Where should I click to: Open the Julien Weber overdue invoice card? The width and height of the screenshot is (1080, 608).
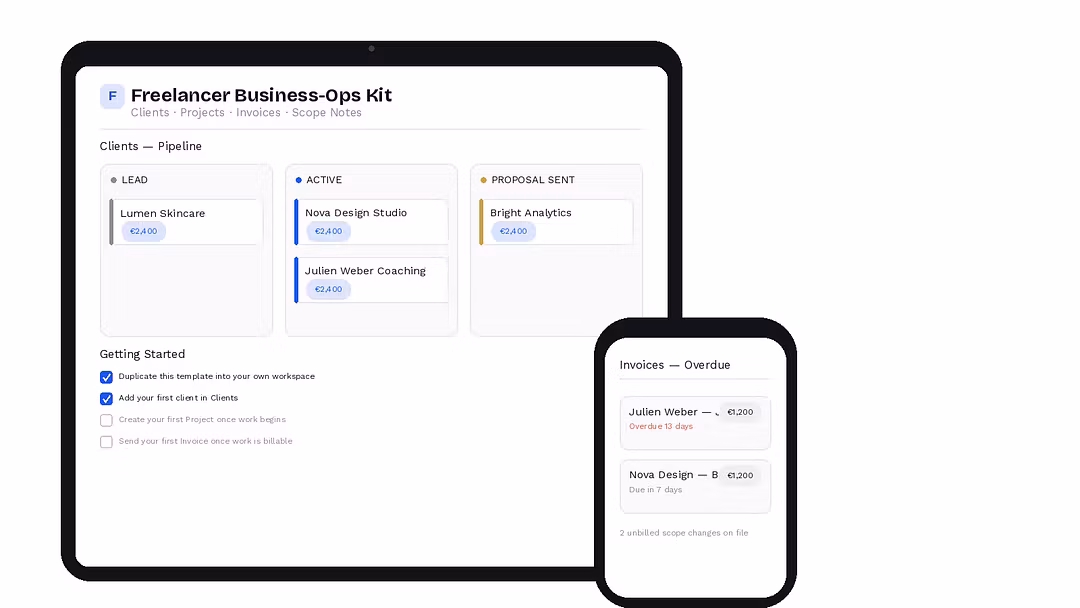point(695,423)
